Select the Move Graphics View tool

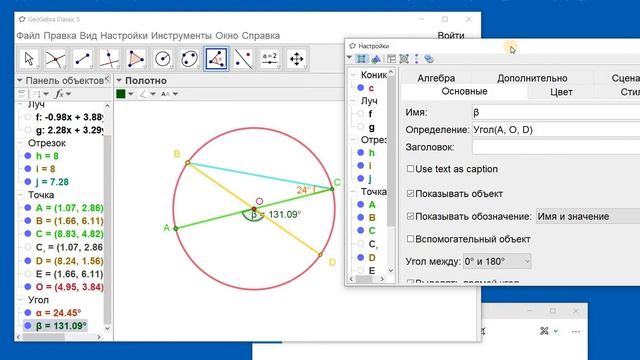pos(297,59)
